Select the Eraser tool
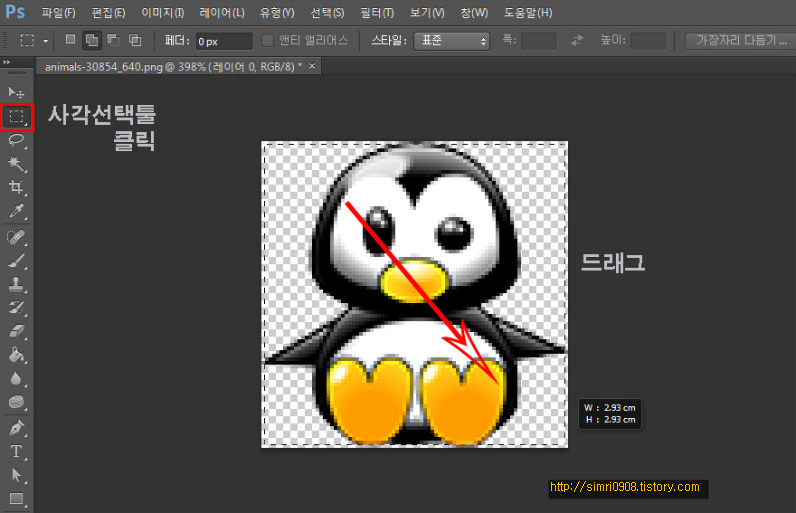This screenshot has height=513, width=796. pos(16,331)
